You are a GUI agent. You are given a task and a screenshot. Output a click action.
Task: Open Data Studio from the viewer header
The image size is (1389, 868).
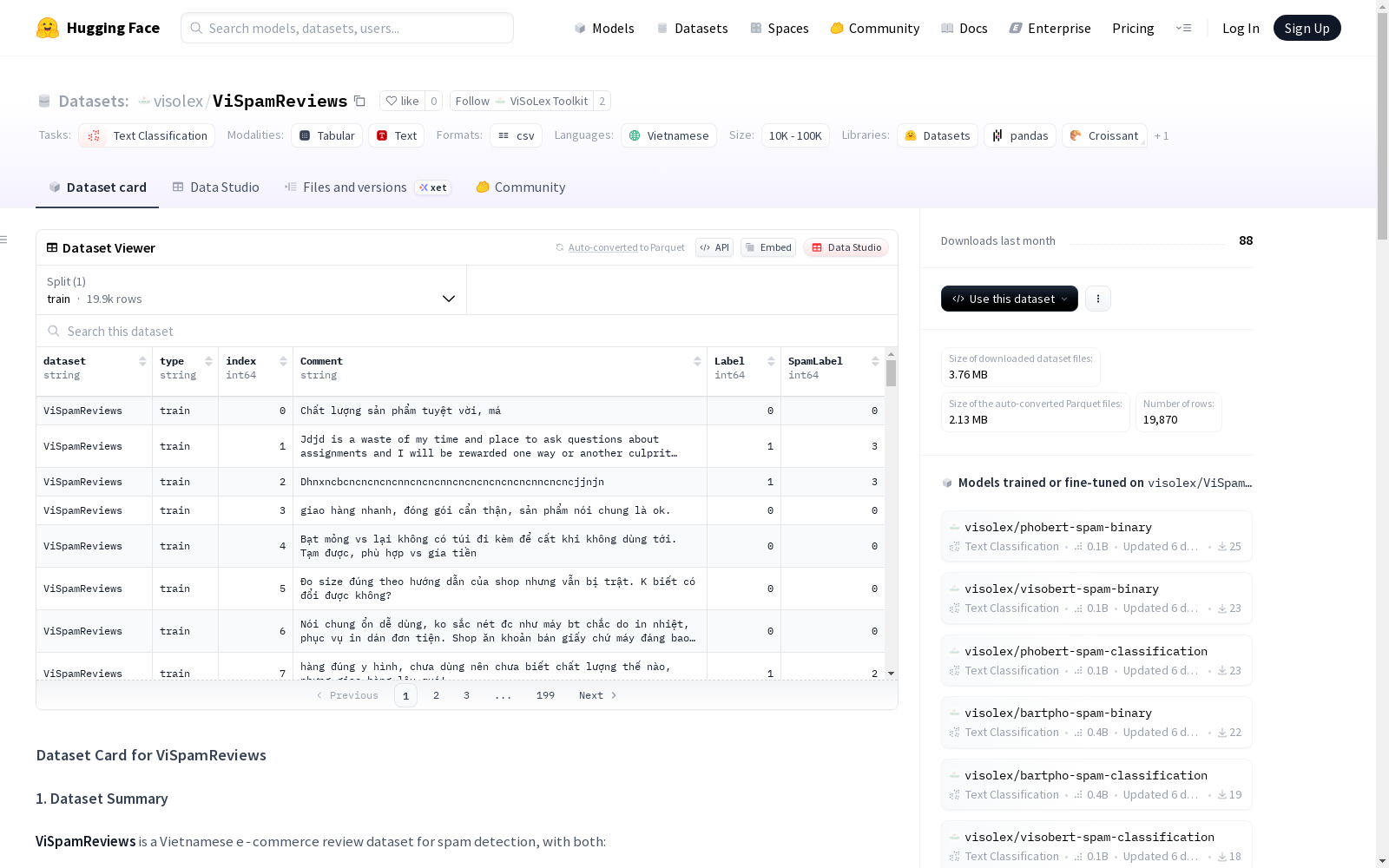846,247
